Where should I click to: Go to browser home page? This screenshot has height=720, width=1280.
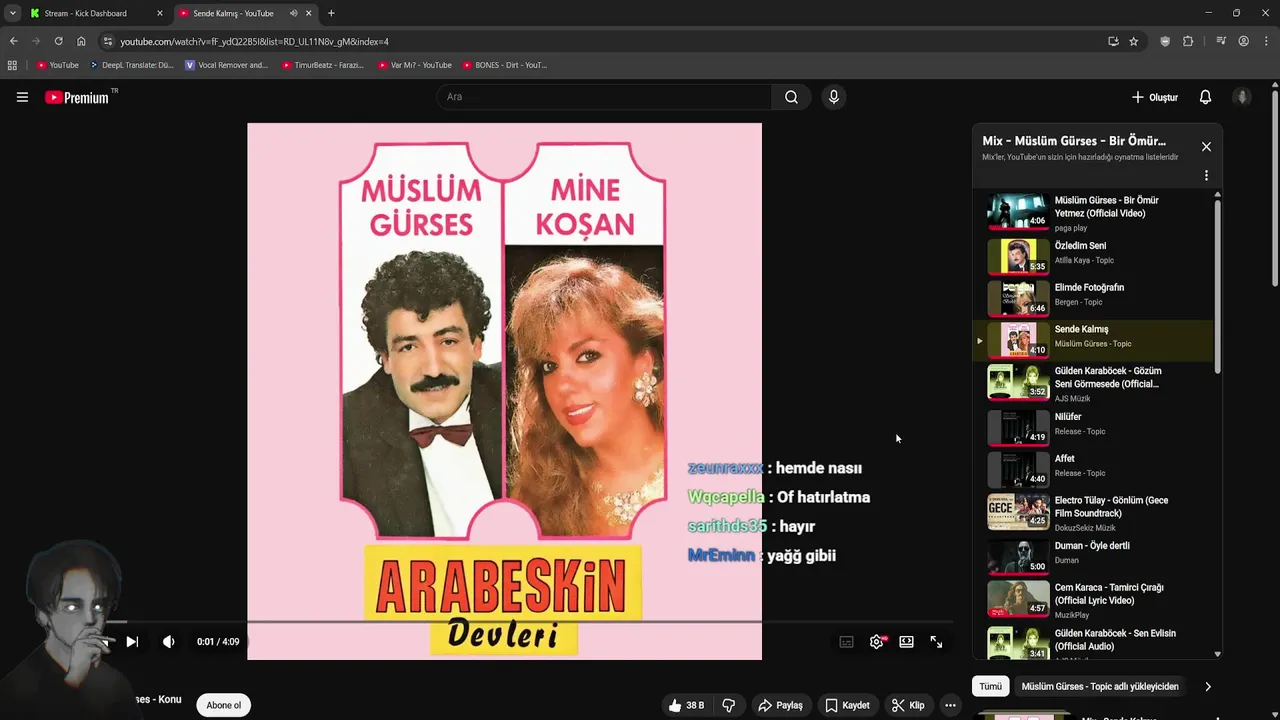pyautogui.click(x=81, y=41)
